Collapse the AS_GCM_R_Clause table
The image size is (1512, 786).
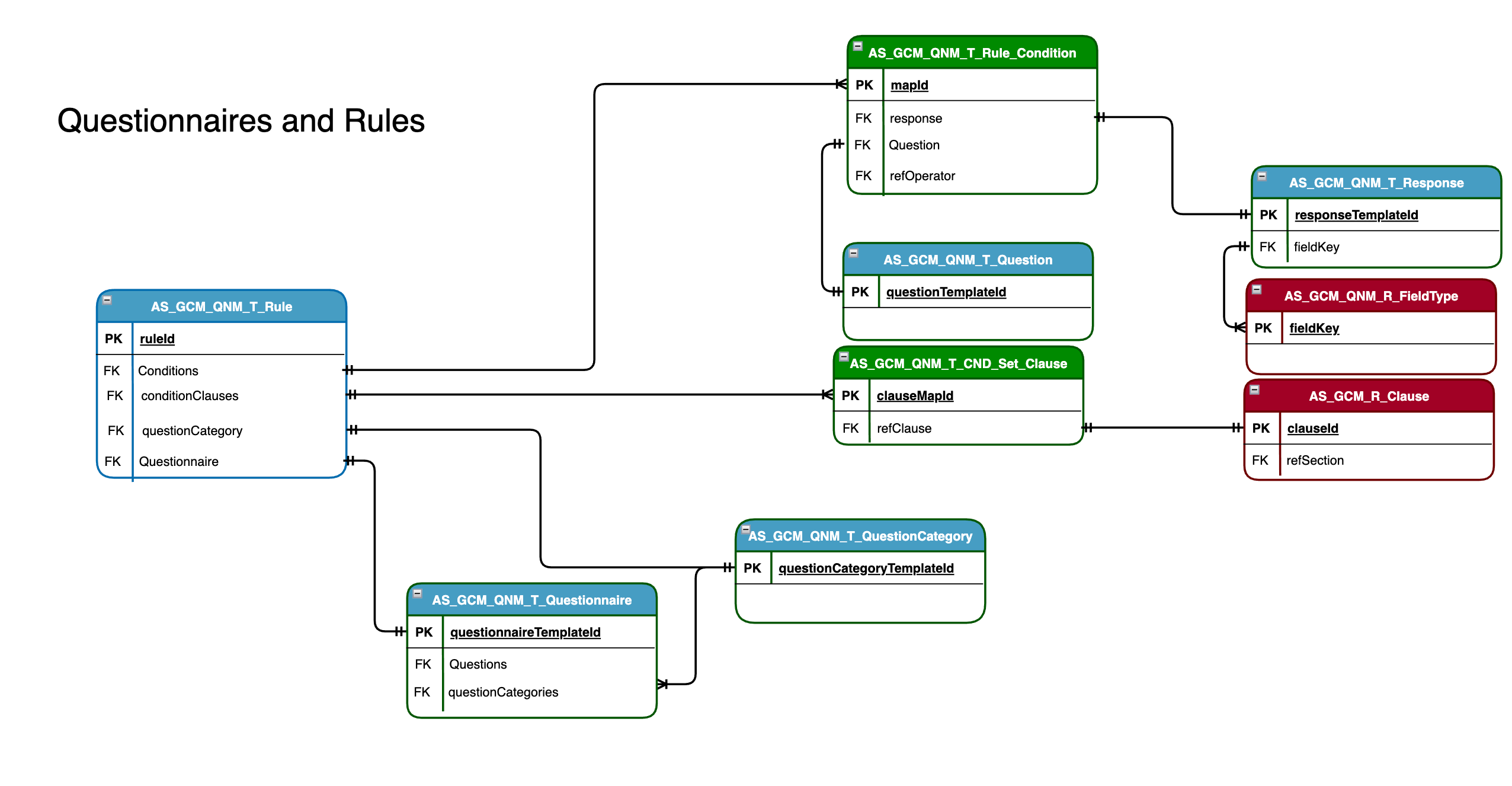click(1254, 389)
